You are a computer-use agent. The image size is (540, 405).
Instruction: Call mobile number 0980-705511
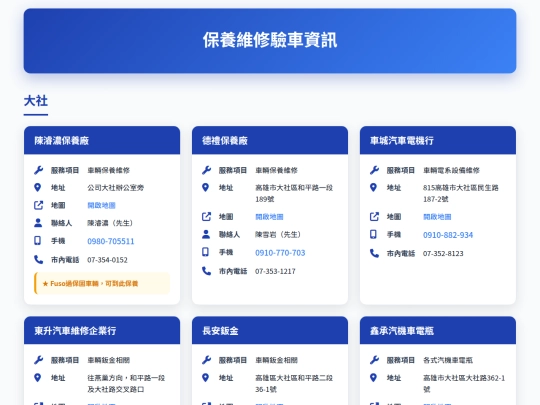click(111, 241)
